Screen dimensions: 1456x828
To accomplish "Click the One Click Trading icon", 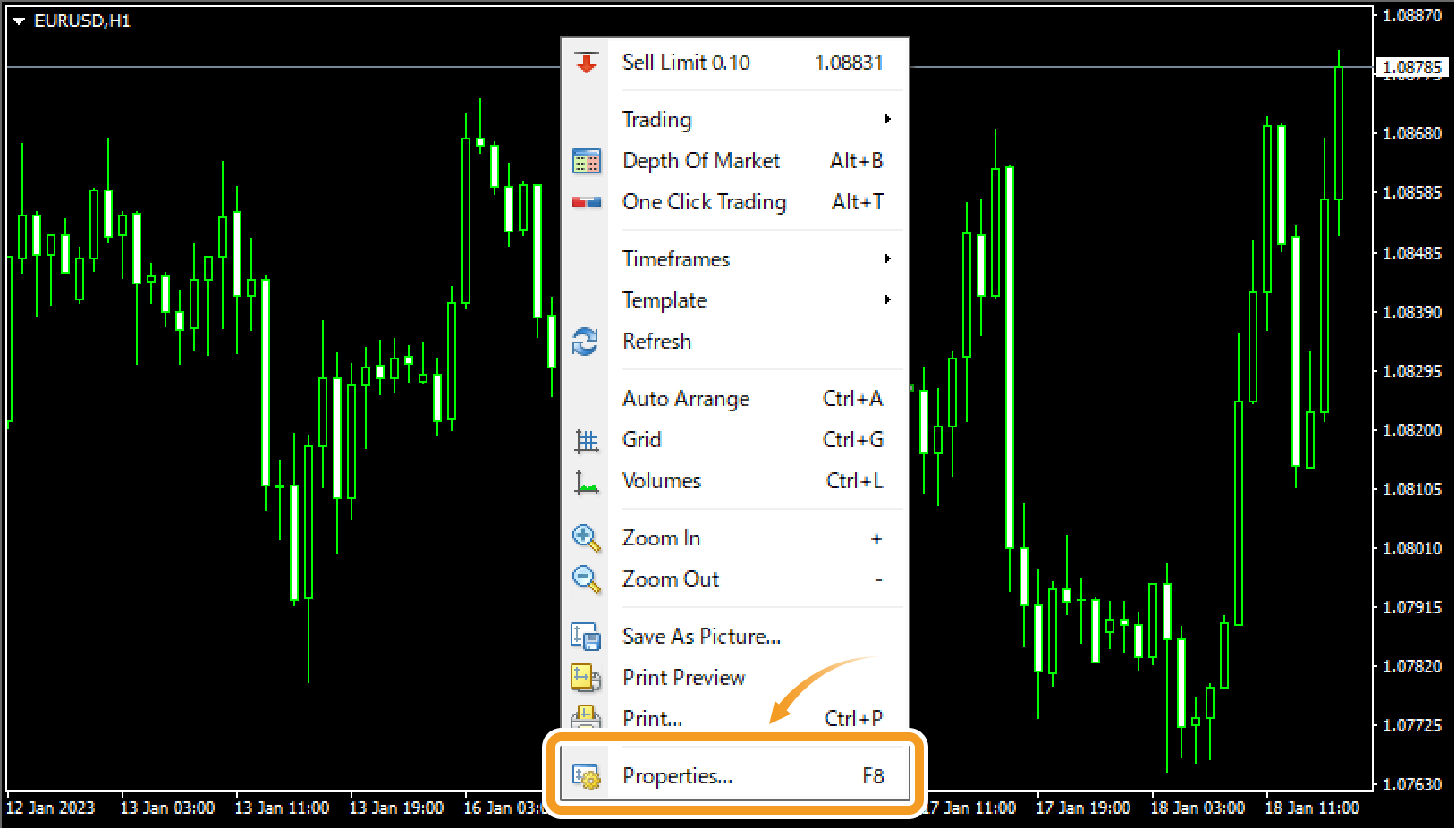I will point(586,203).
